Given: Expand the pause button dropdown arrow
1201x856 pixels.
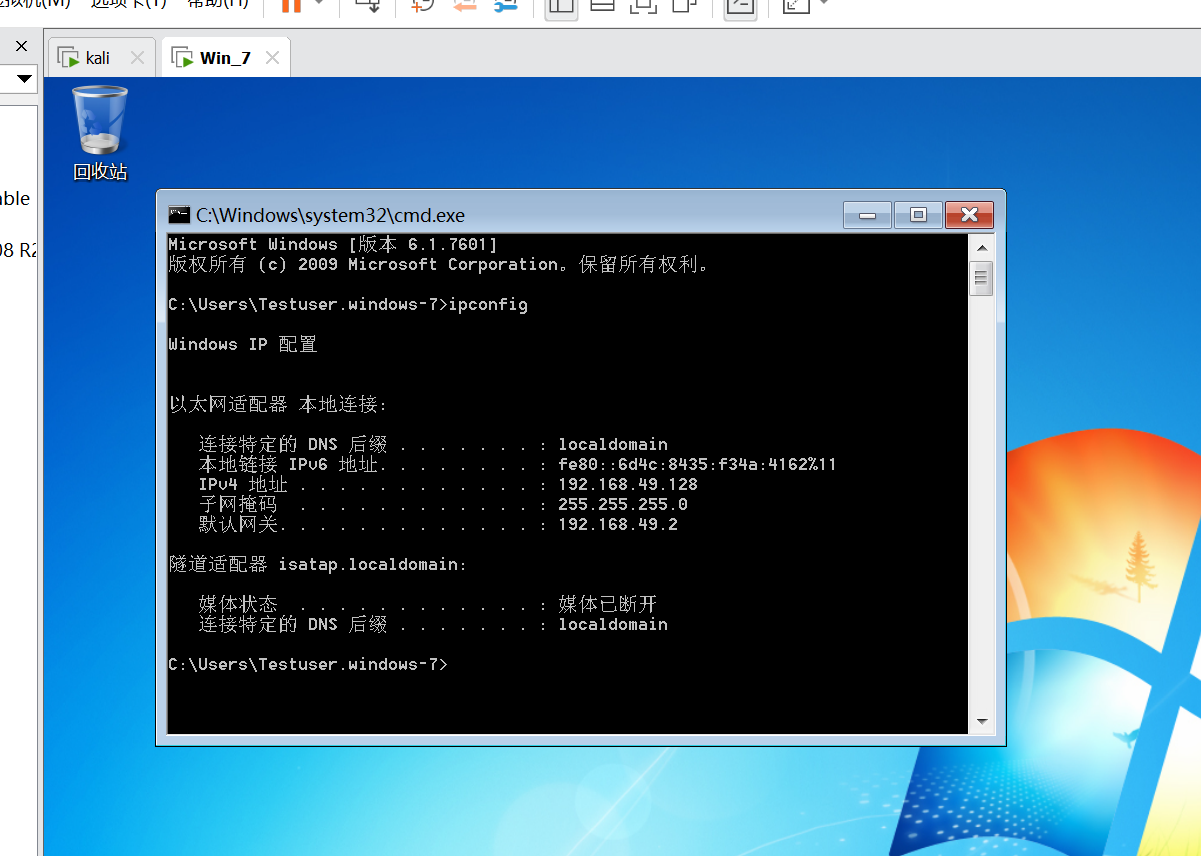Looking at the screenshot, I should click(319, 4).
